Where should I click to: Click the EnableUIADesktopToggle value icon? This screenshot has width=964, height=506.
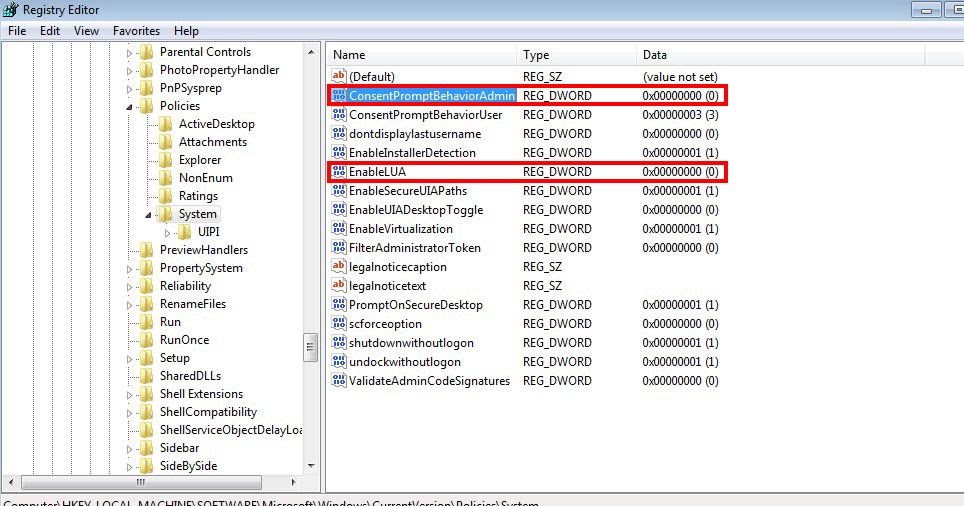(339, 210)
